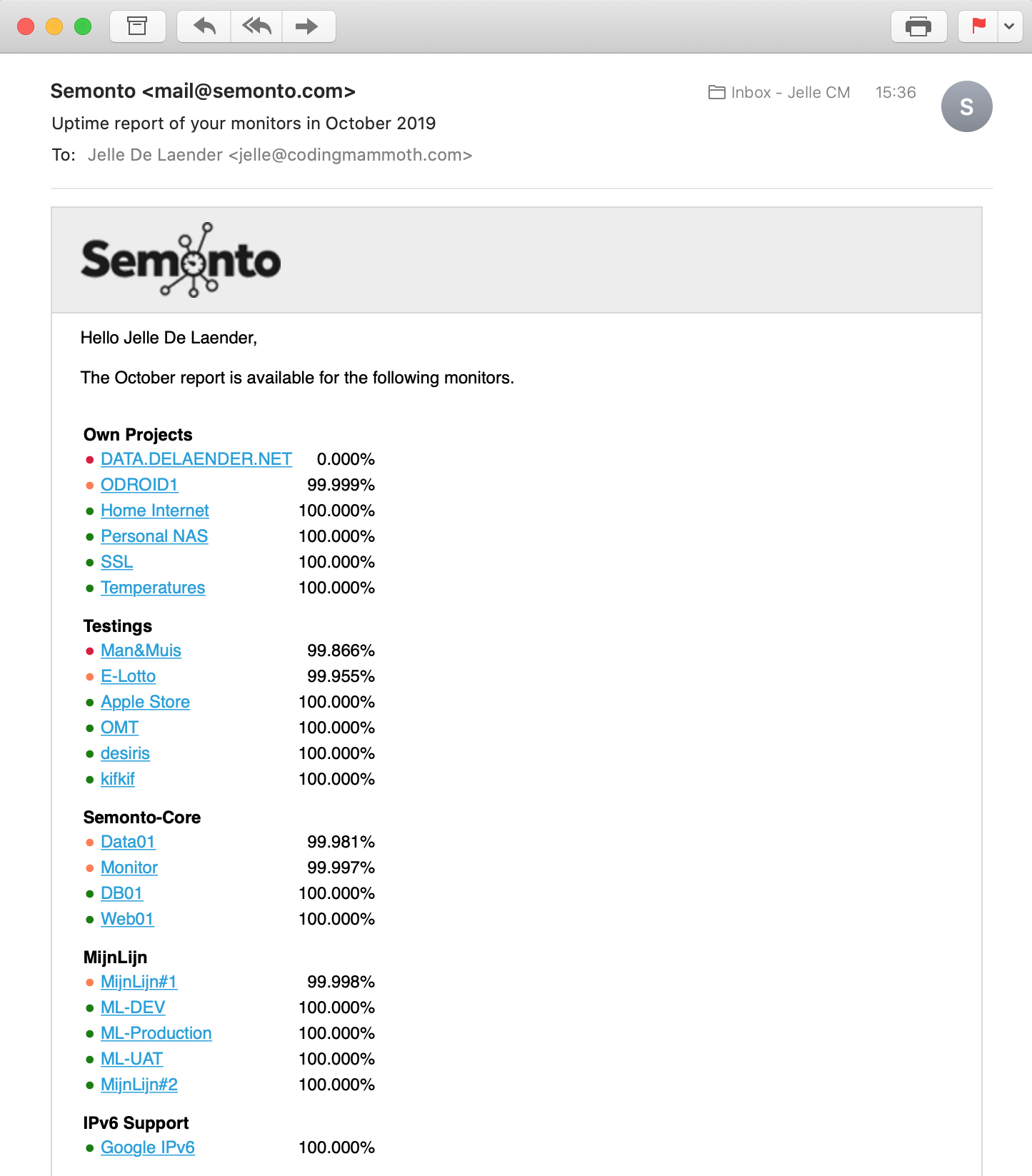Open the DATA.DELAENDER.NET monitor link
This screenshot has width=1032, height=1176.
(x=196, y=459)
